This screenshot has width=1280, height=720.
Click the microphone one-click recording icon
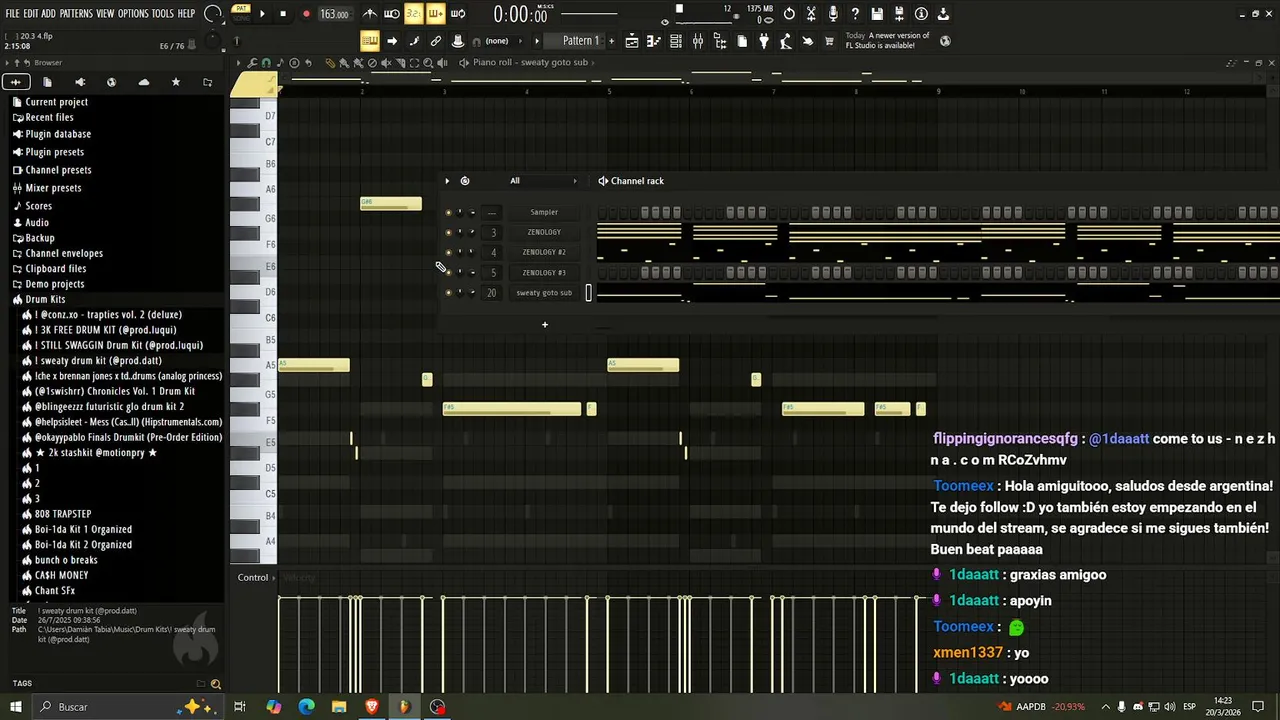(833, 14)
